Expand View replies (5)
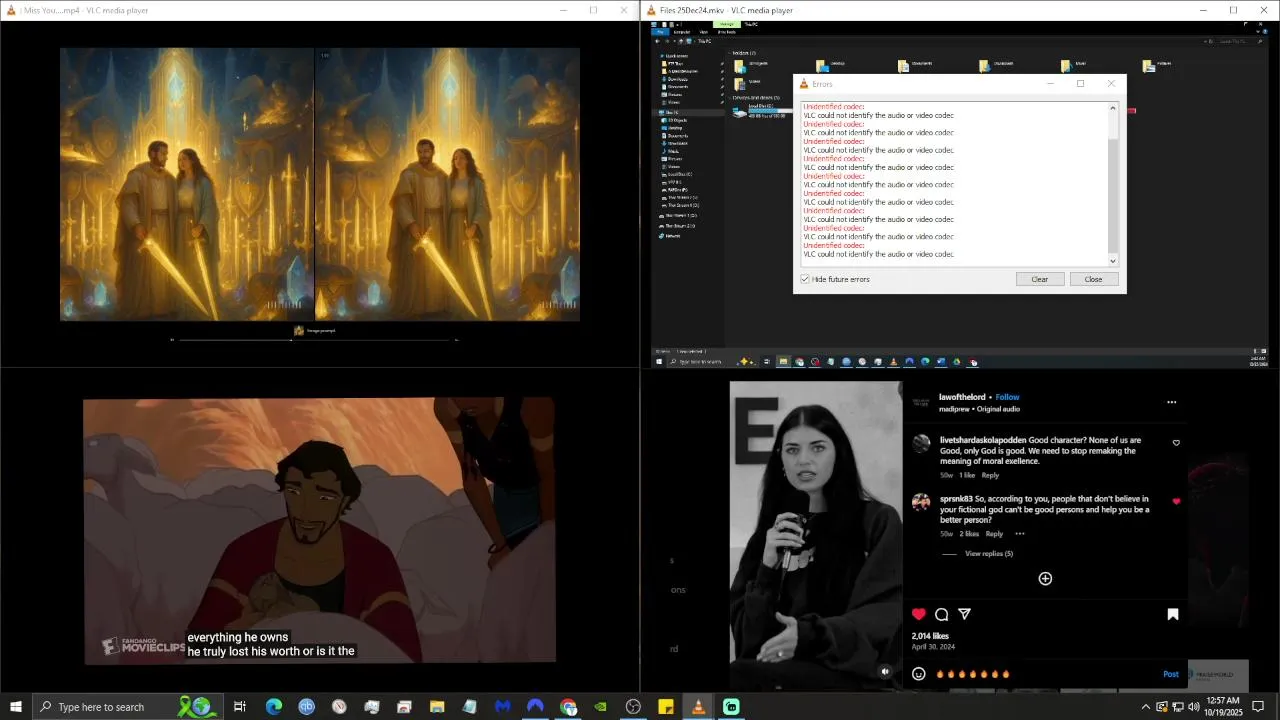The height and width of the screenshot is (720, 1280). [989, 553]
